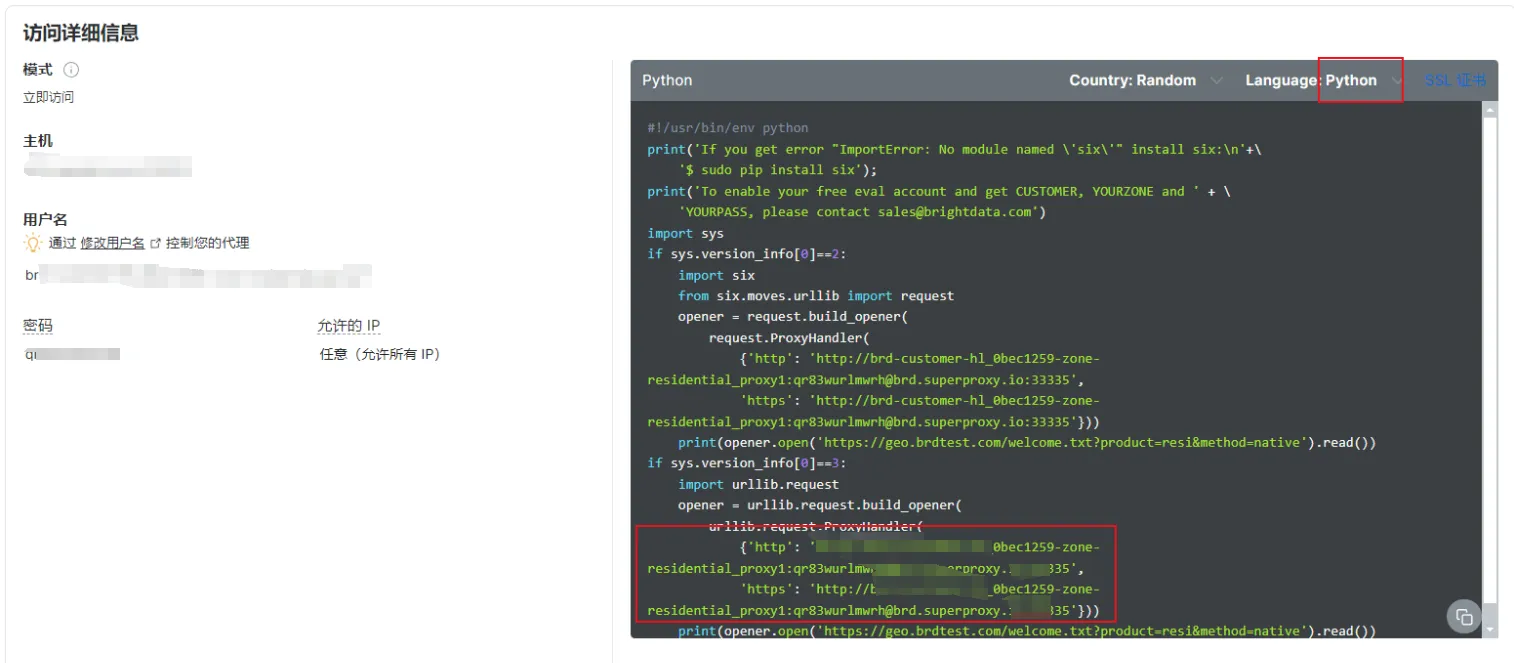Click the blurred 用户名 username value
The width and height of the screenshot is (1514, 663).
pos(198,275)
